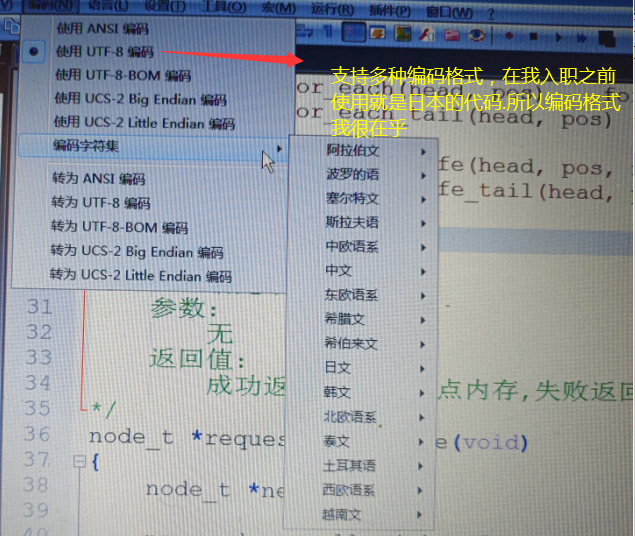This screenshot has height=536, width=635.
Task: Open the function list icon
Action: click(427, 35)
